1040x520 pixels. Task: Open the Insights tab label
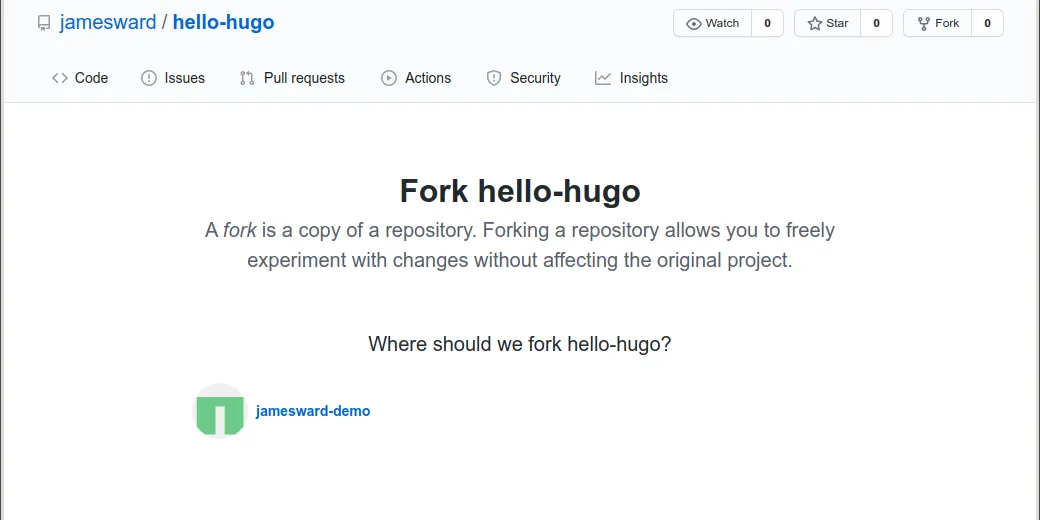tap(643, 78)
